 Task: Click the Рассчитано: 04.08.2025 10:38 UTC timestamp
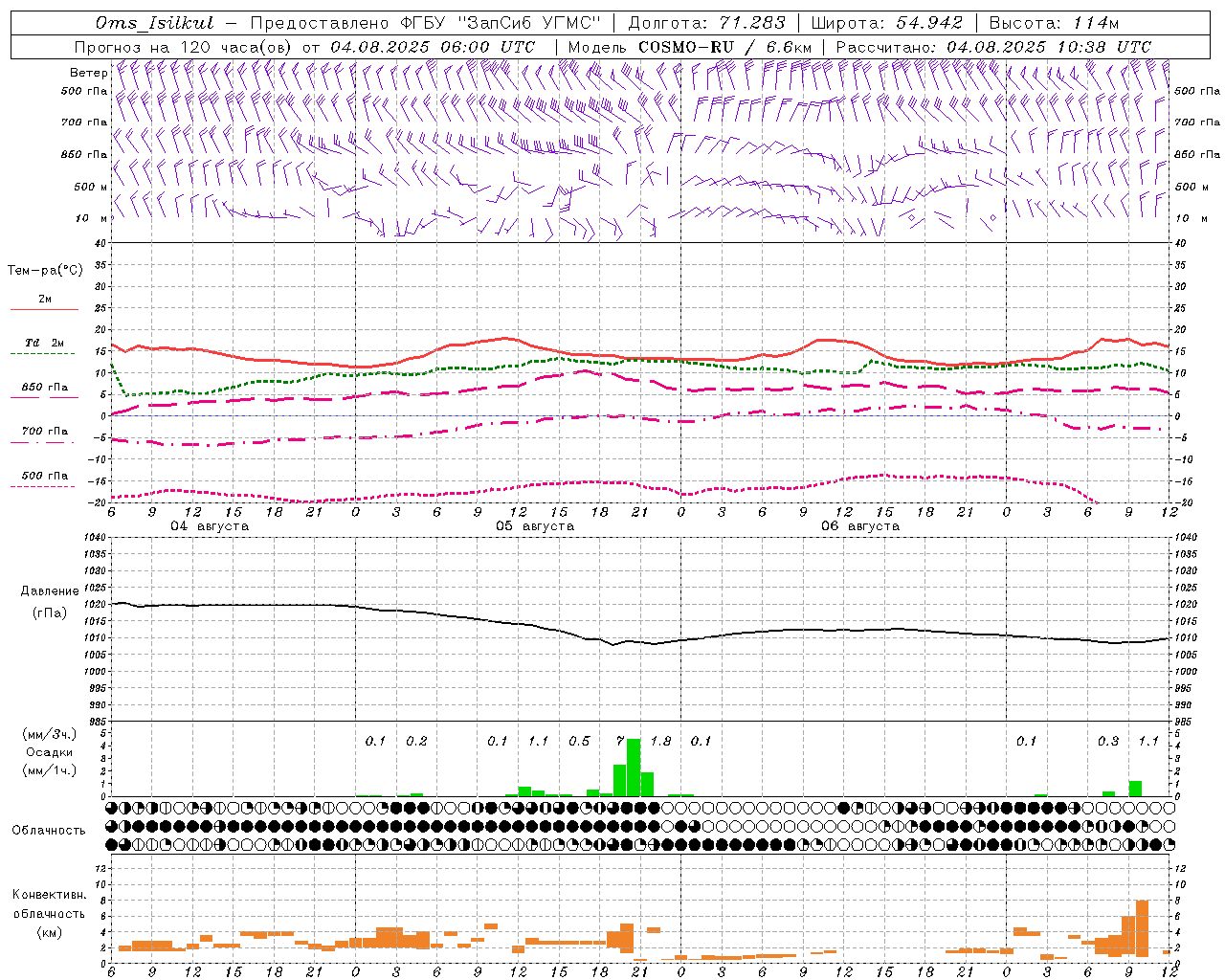993,47
